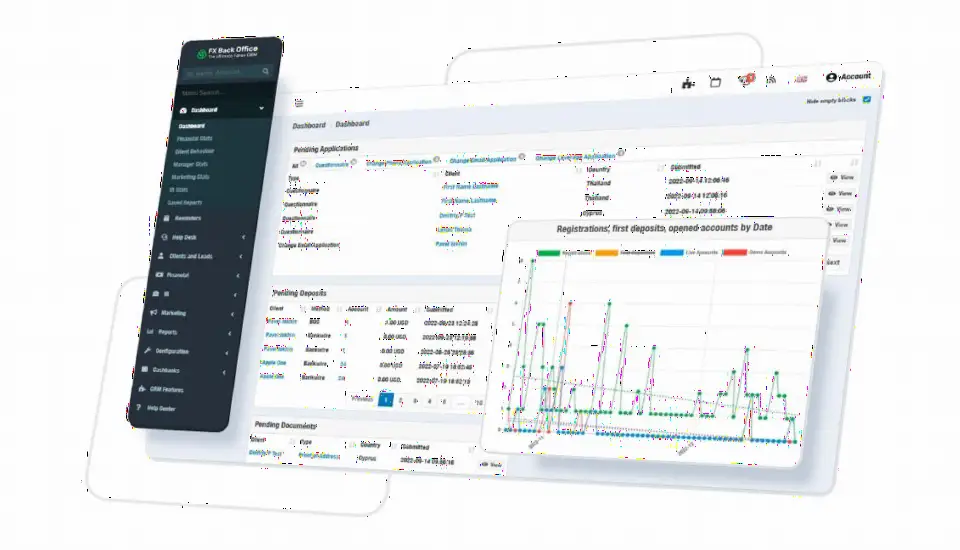
Task: Select the All applications tab
Action: point(294,165)
